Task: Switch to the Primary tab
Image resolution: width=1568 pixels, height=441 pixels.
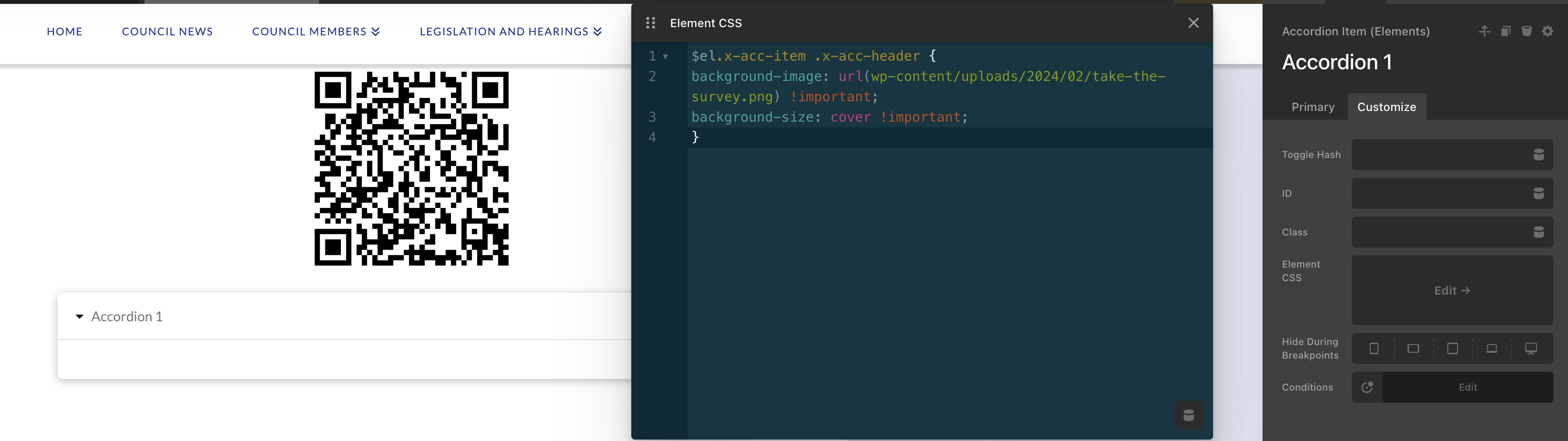Action: click(x=1313, y=107)
